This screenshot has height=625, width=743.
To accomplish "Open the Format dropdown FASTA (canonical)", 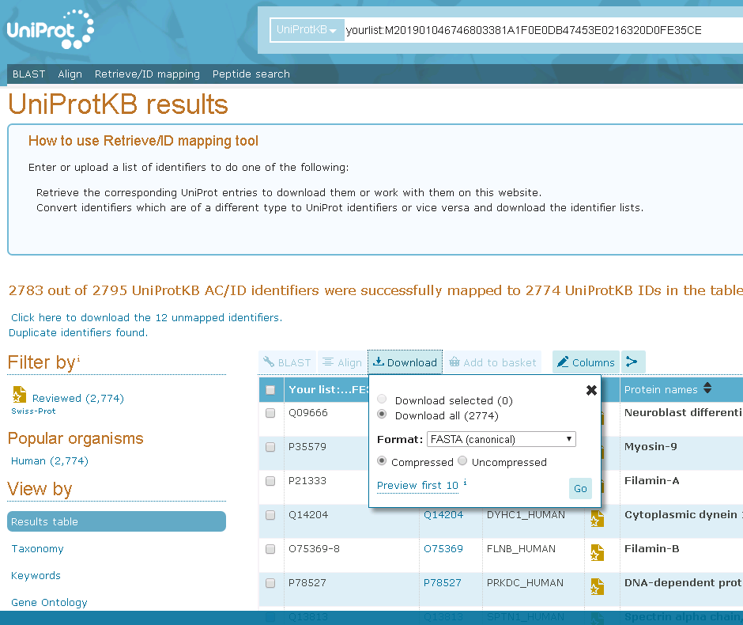I will 501,439.
